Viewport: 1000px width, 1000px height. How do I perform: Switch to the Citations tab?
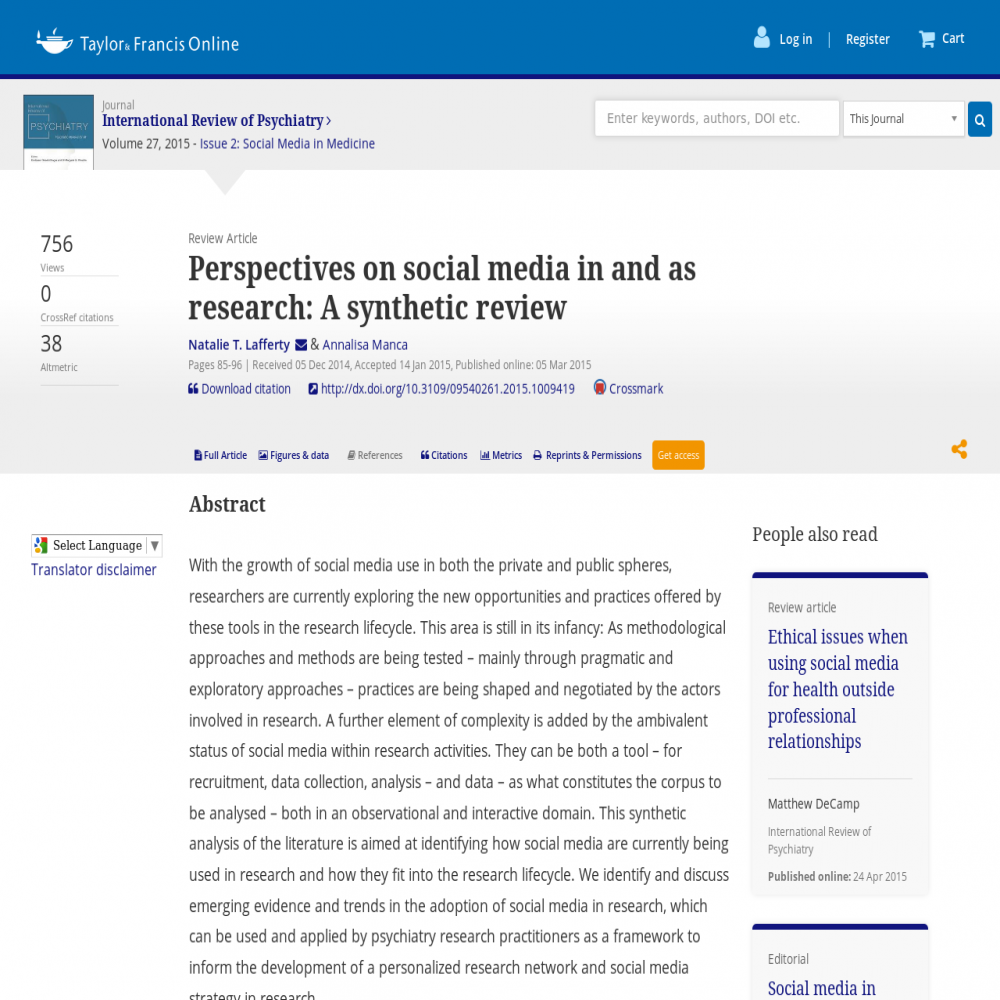point(444,455)
